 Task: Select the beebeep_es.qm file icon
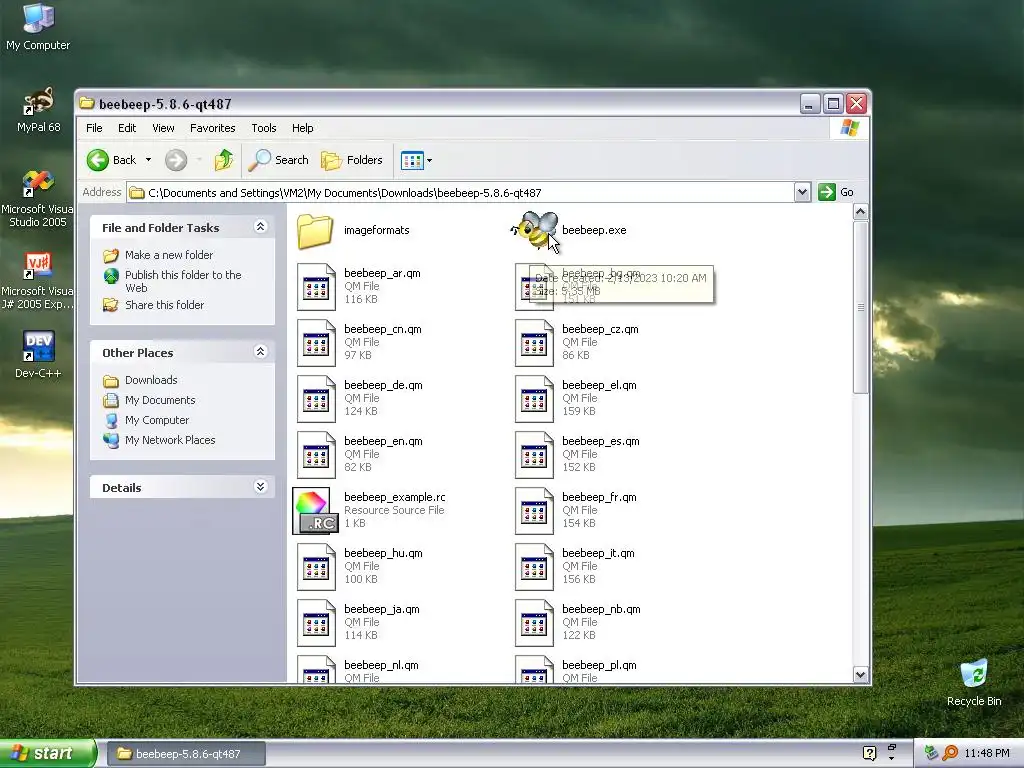point(534,455)
